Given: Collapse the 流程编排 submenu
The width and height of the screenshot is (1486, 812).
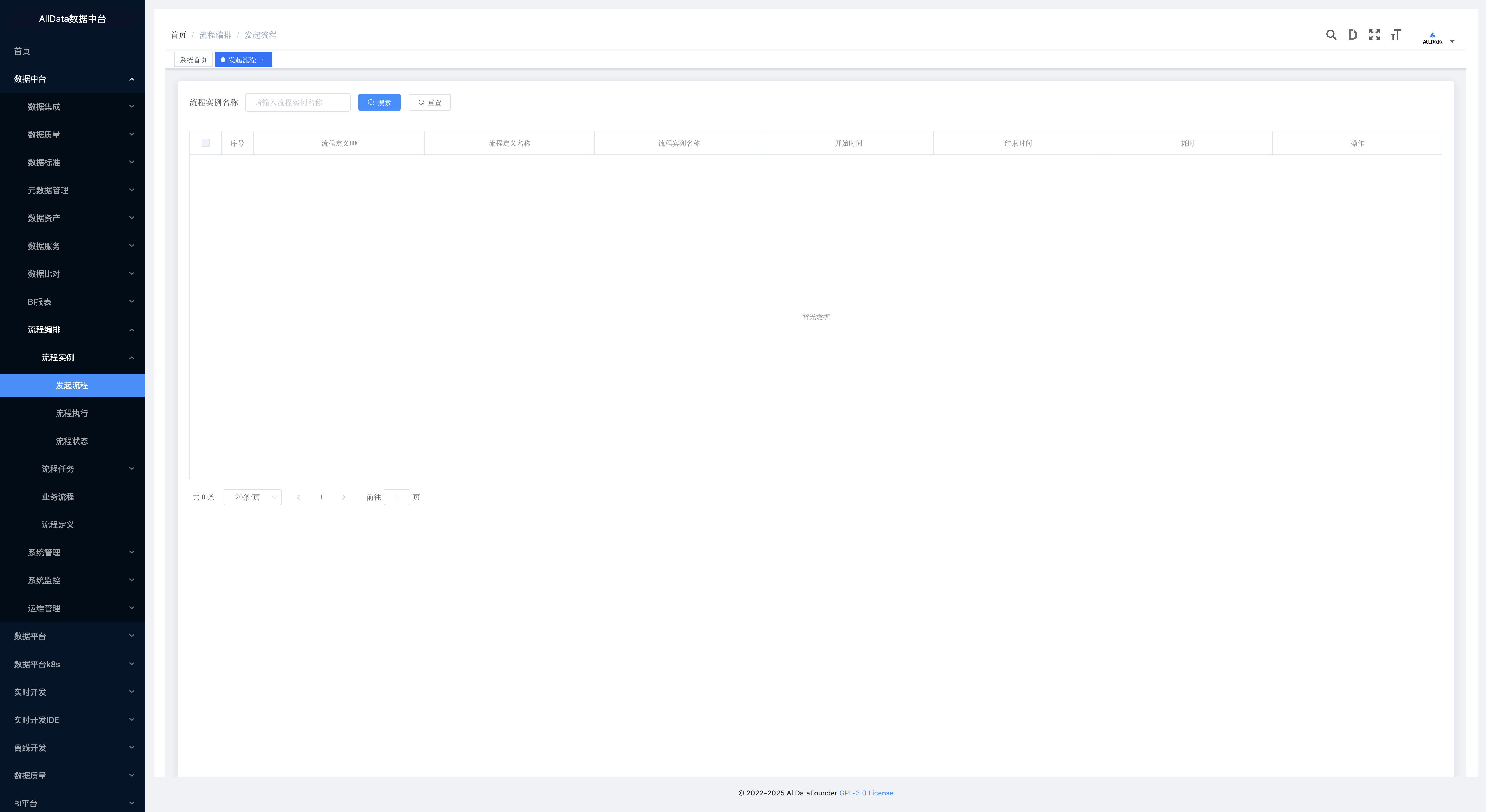Looking at the screenshot, I should coord(73,330).
